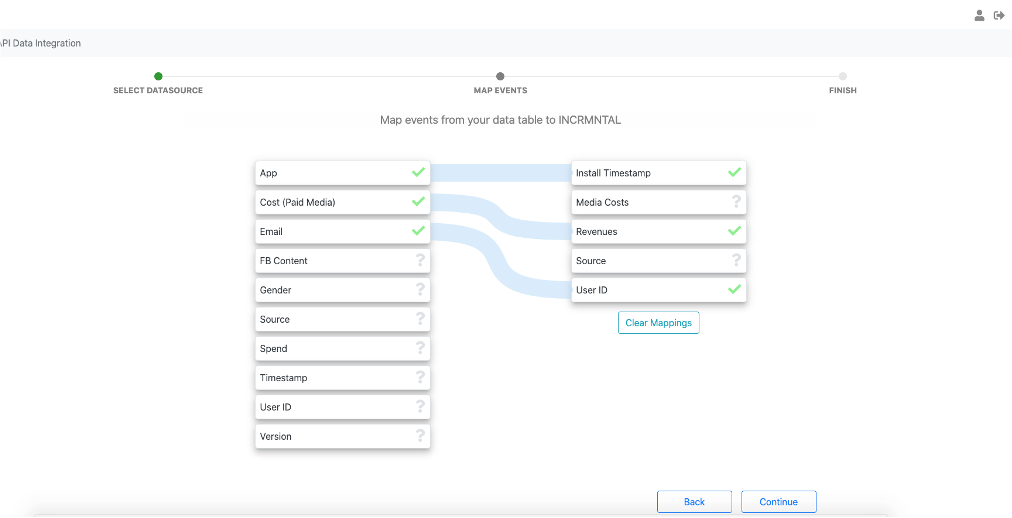
Task: Select the Email source field
Action: pos(343,231)
